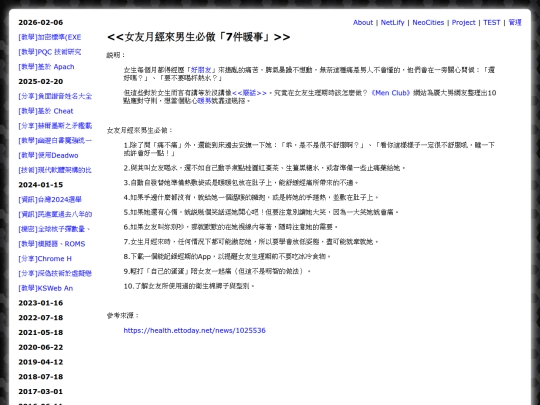The height and width of the screenshot is (405, 540).
Task: Expand the 2022-07-18 date section
Action: pyautogui.click(x=41, y=318)
